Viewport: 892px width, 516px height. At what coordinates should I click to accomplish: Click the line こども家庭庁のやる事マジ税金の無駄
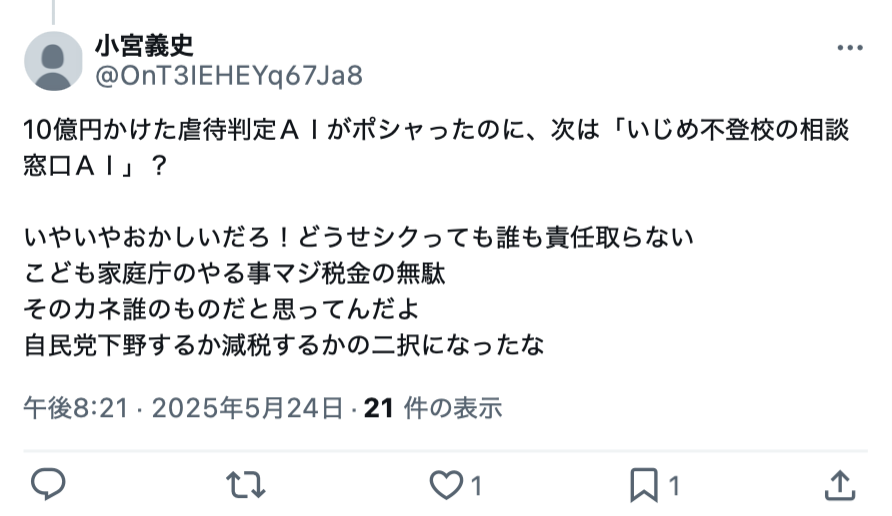234,274
